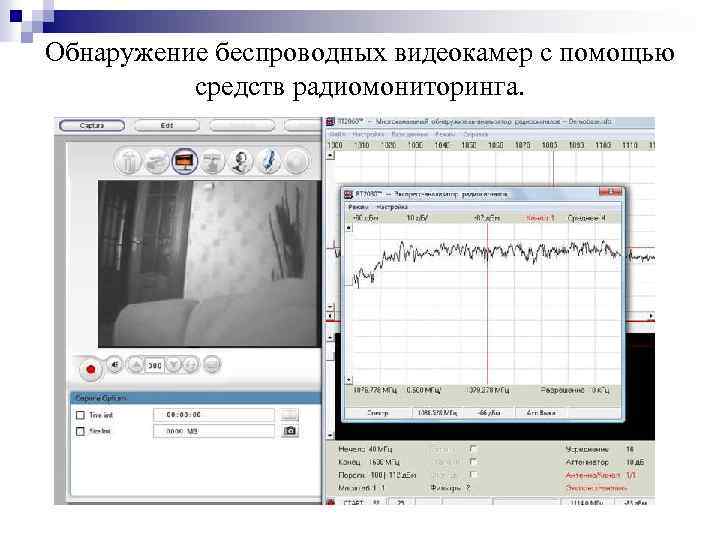Toggle the third checkbox in the analyzer settings panel
Screen dimensions: 720x540
pos(473,474)
